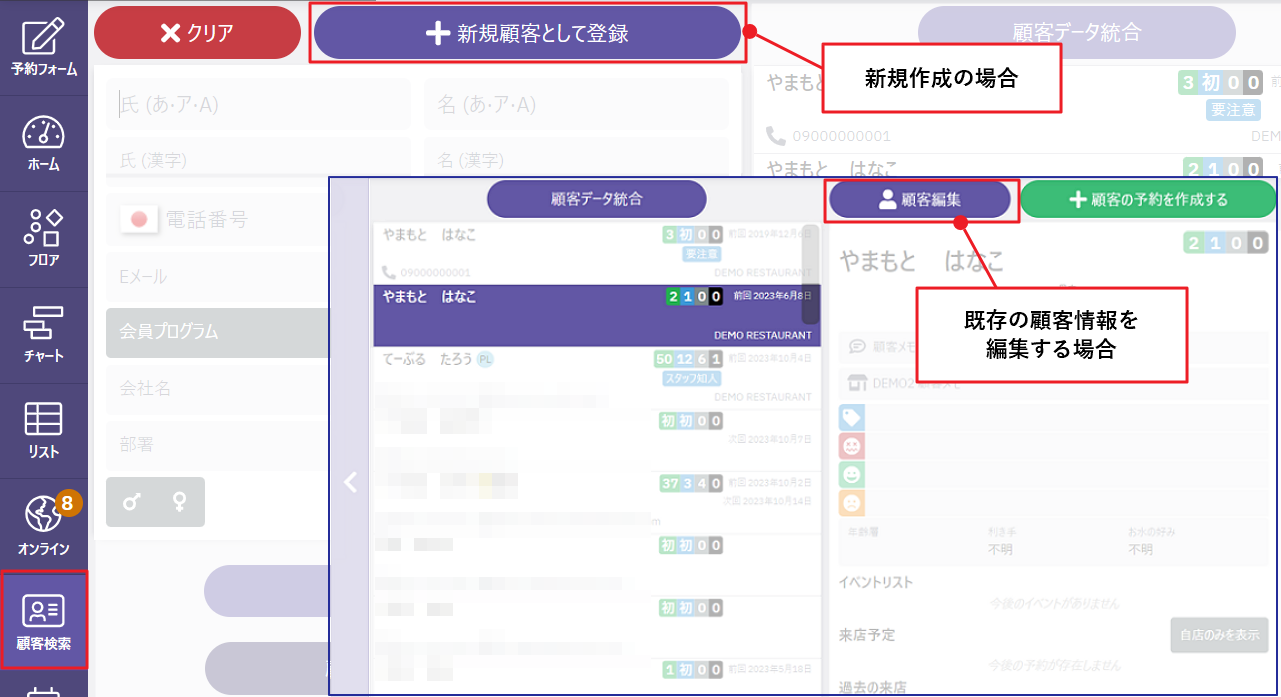This screenshot has width=1281, height=697.
Task: Open the 予約フォーム sidebar icon
Action: [43, 47]
